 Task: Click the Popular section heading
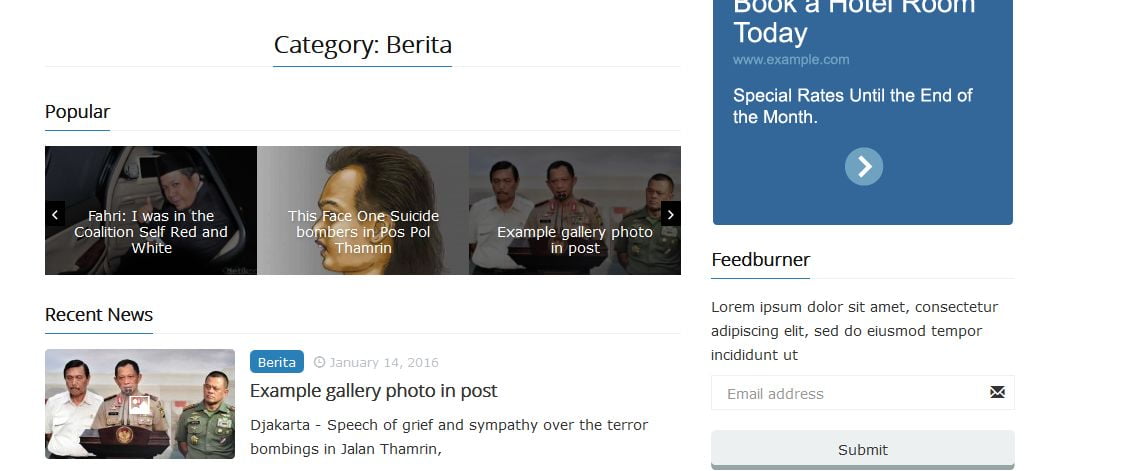(78, 112)
